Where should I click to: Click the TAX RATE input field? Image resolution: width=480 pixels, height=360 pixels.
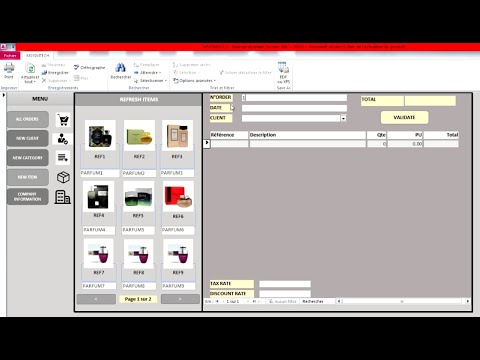(x=285, y=284)
